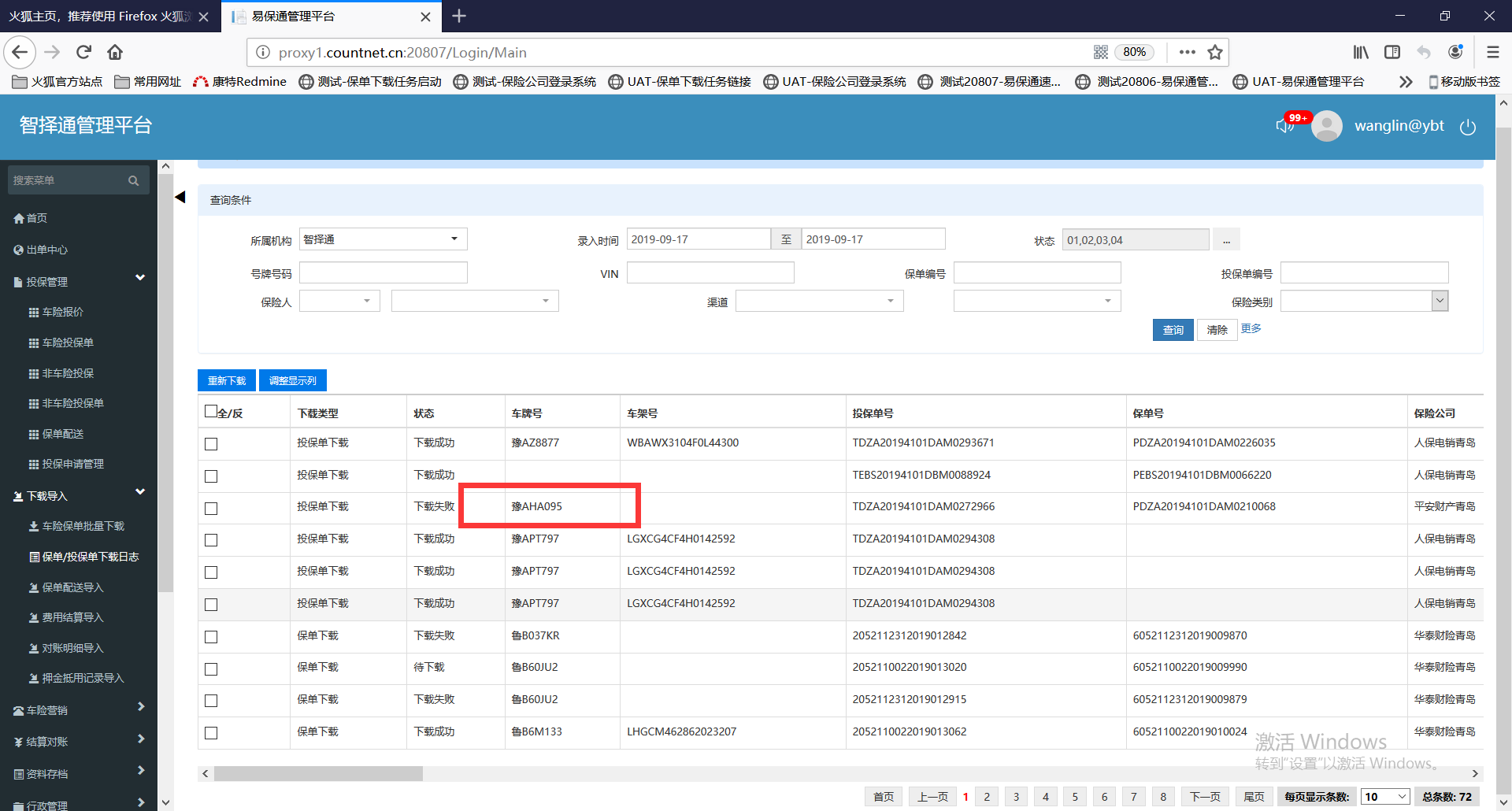
Task: Click the notification speaker icon with 99+ badge
Action: click(1285, 126)
